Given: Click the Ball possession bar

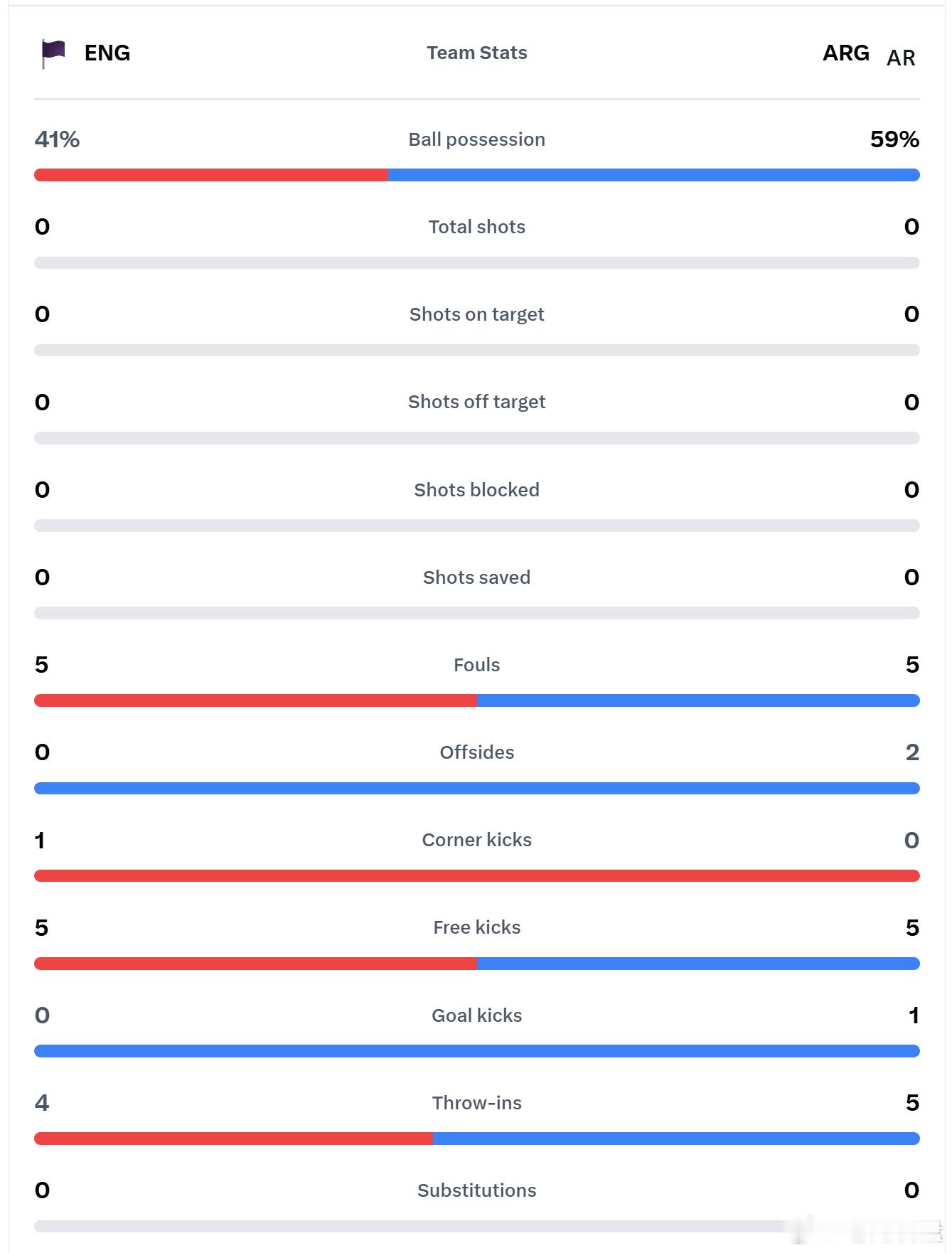Looking at the screenshot, I should pos(477,175).
